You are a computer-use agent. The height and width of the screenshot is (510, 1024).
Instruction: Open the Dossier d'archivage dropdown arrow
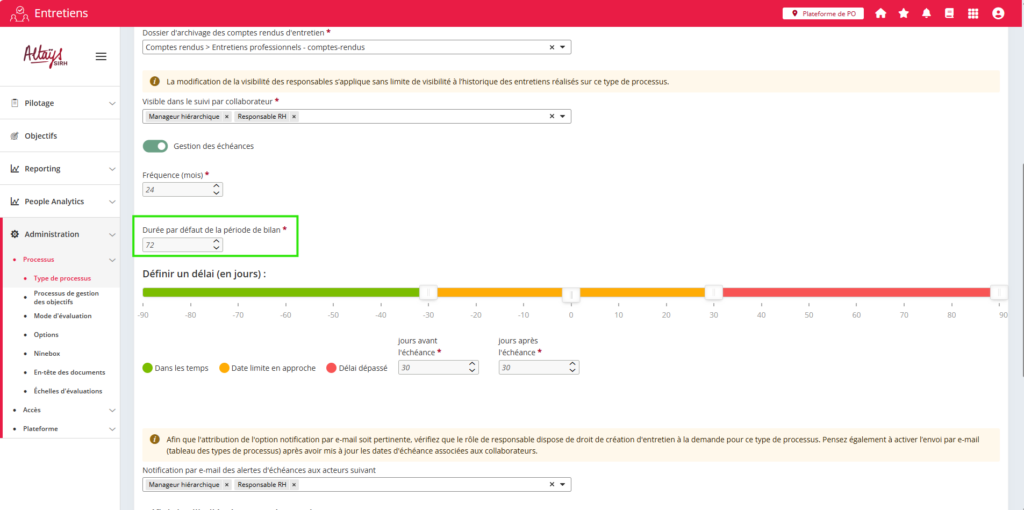pyautogui.click(x=562, y=47)
